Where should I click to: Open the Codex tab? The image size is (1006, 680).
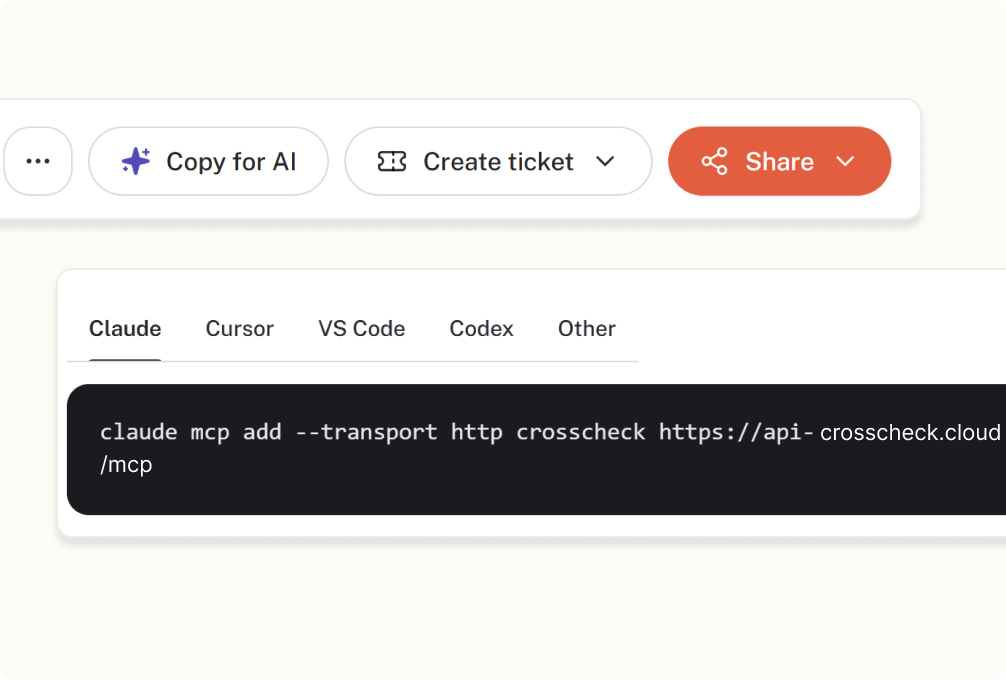click(x=481, y=328)
